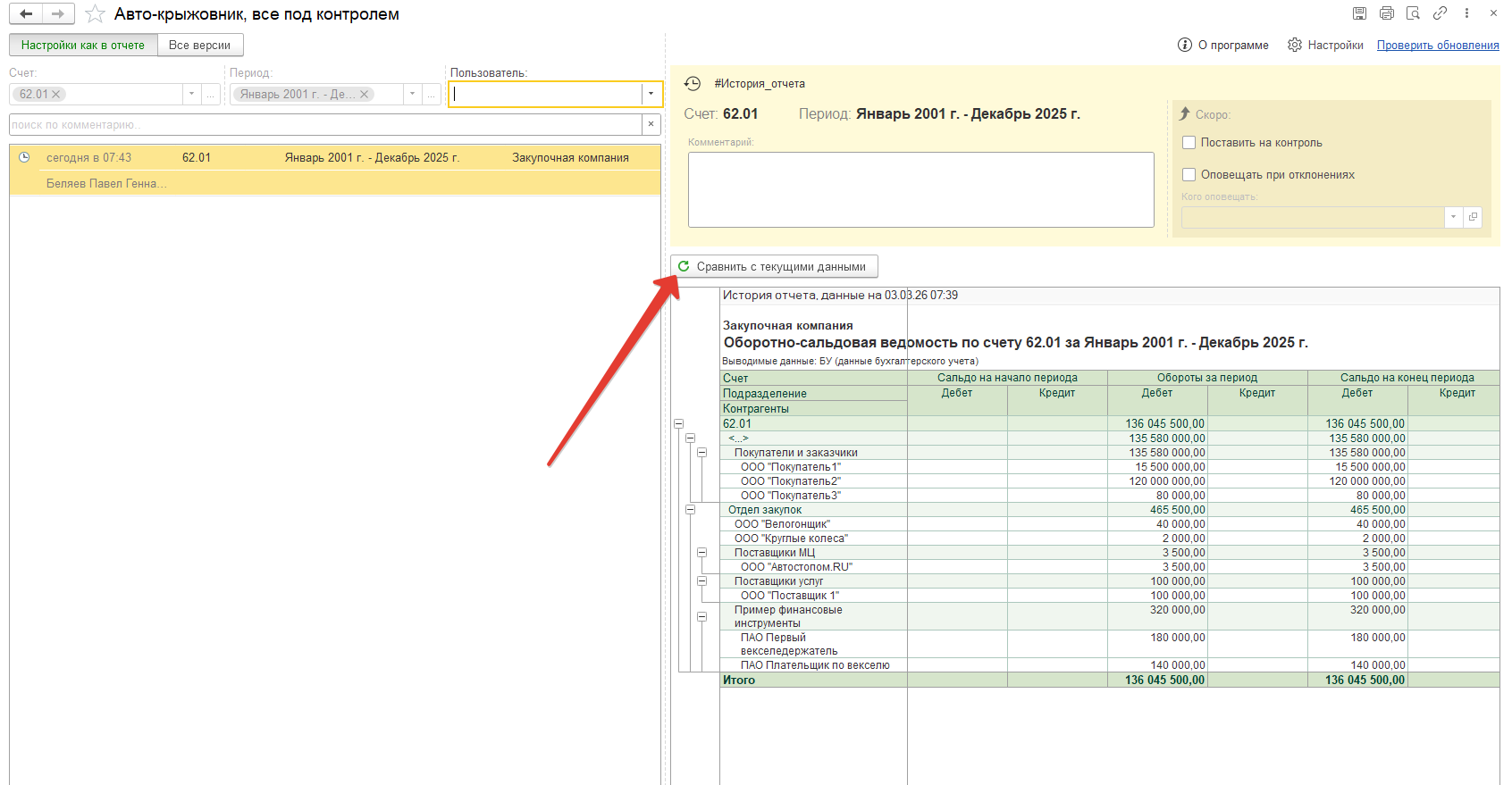Select the Настройки как в отчете tab
Image resolution: width=1512 pixels, height=785 pixels.
coord(83,46)
